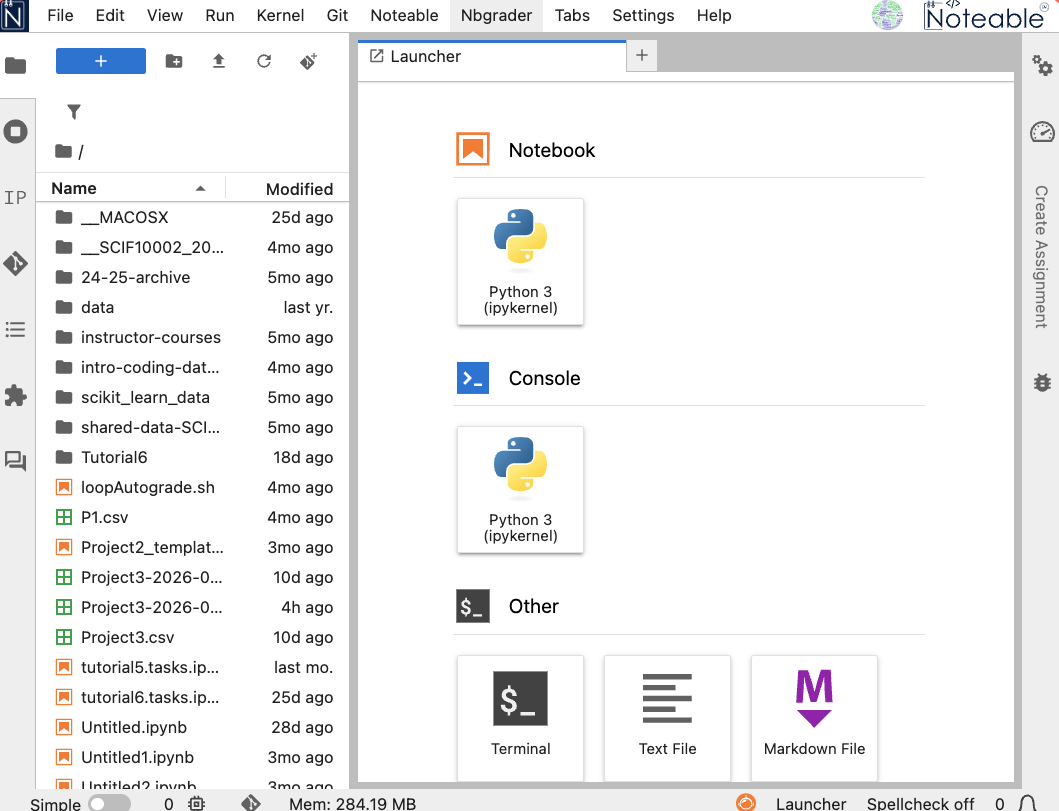Click the blue New Launcher button

coord(101,61)
